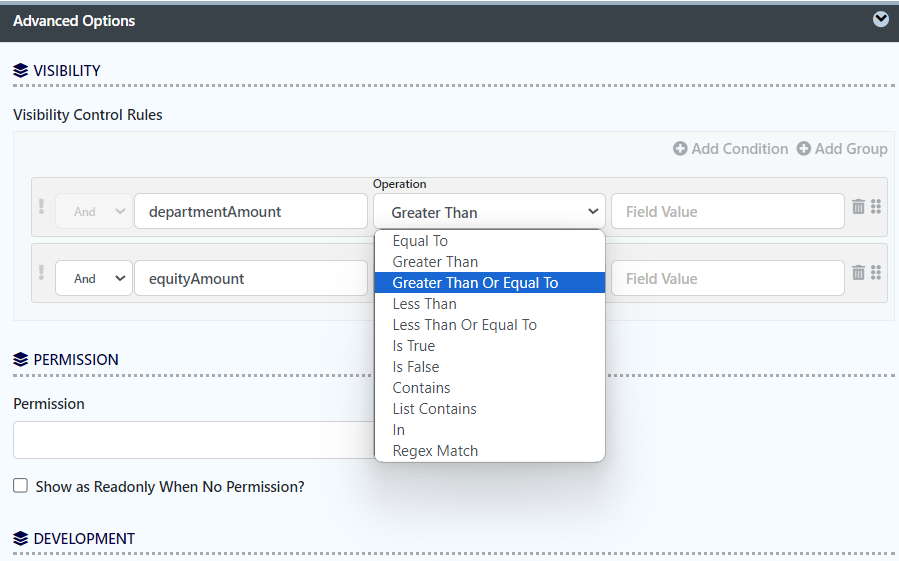
Task: Open the Operation dropdown showing Greater Than
Action: 489,212
